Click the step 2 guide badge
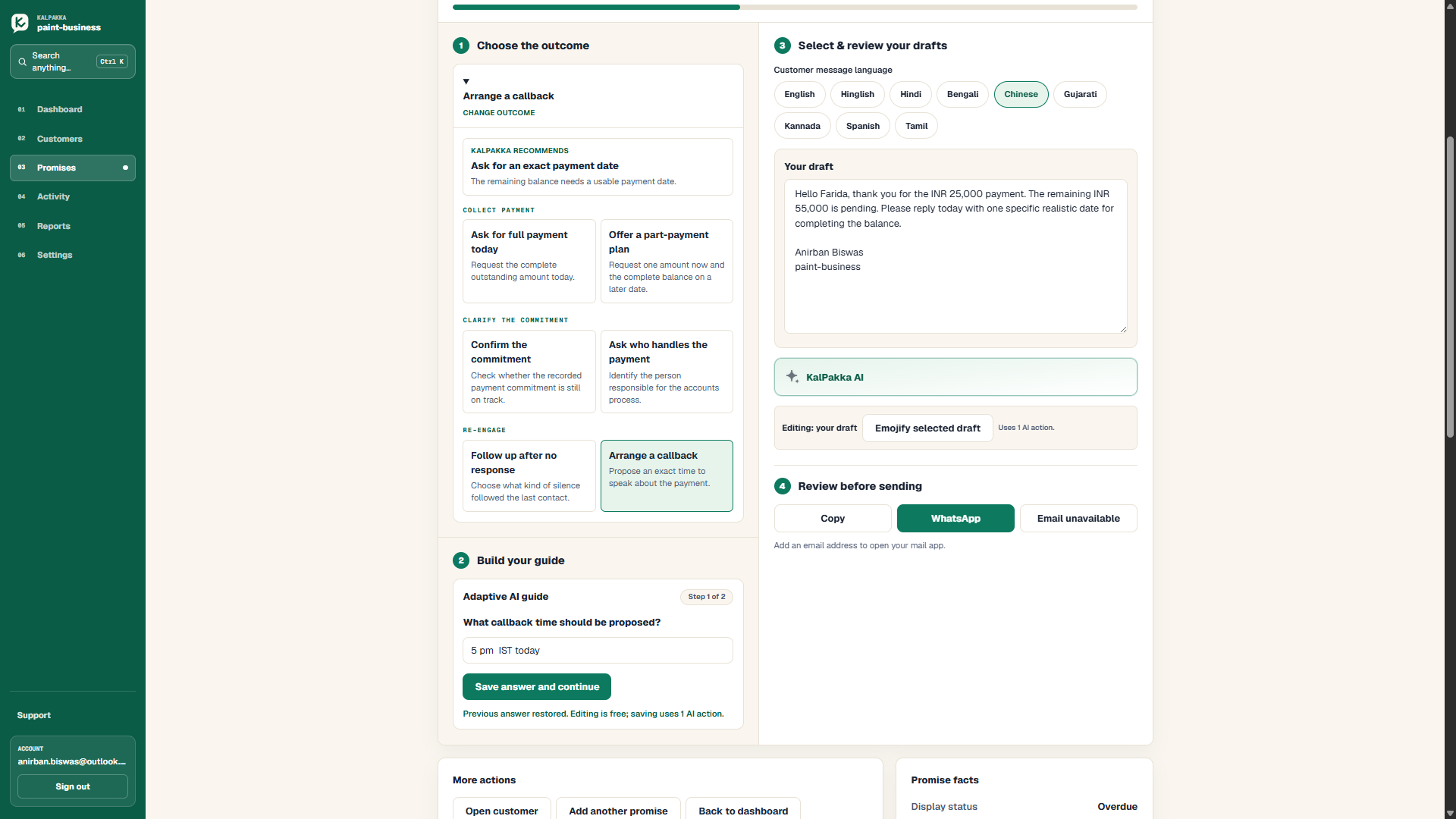The width and height of the screenshot is (1456, 819). click(x=461, y=560)
